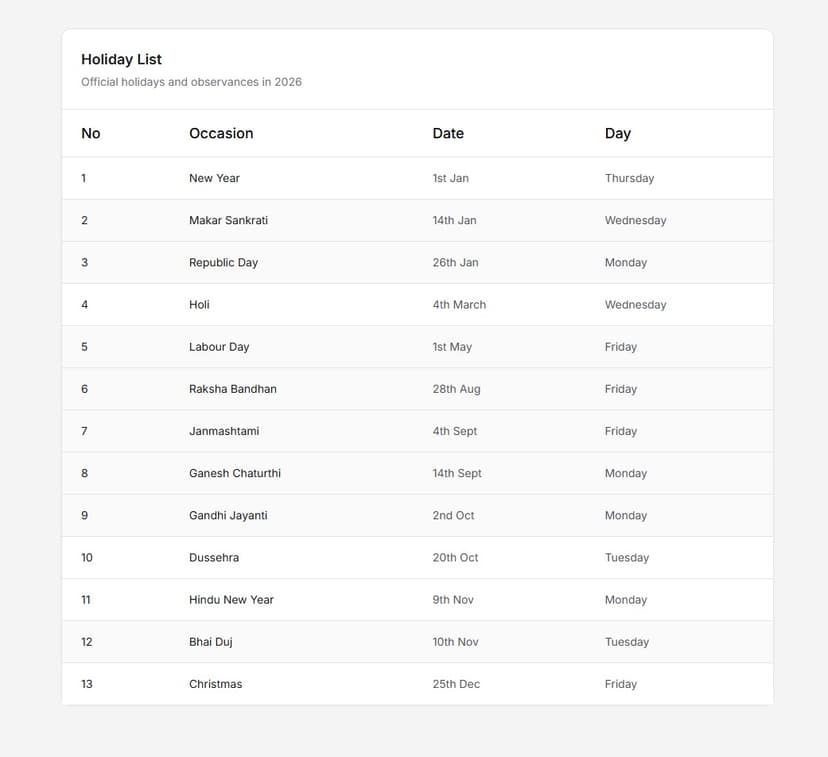828x757 pixels.
Task: Click Thursday in the New Year row
Action: [629, 178]
